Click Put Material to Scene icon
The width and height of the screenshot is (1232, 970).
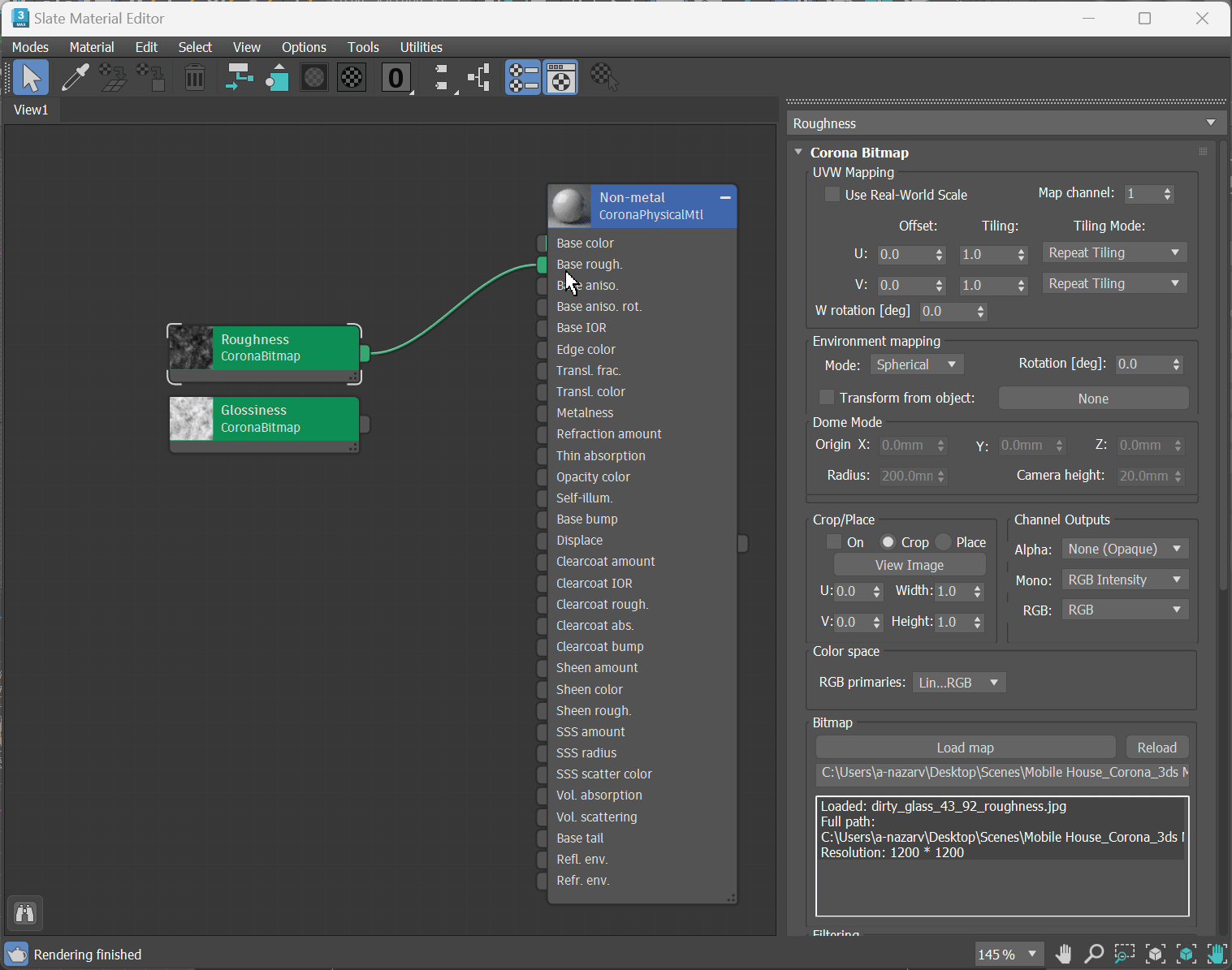(x=113, y=78)
